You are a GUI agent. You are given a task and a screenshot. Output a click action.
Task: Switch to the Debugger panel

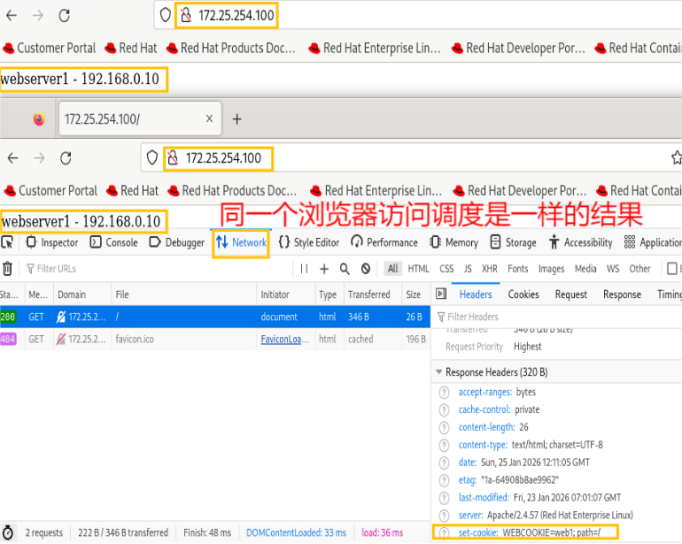177,242
